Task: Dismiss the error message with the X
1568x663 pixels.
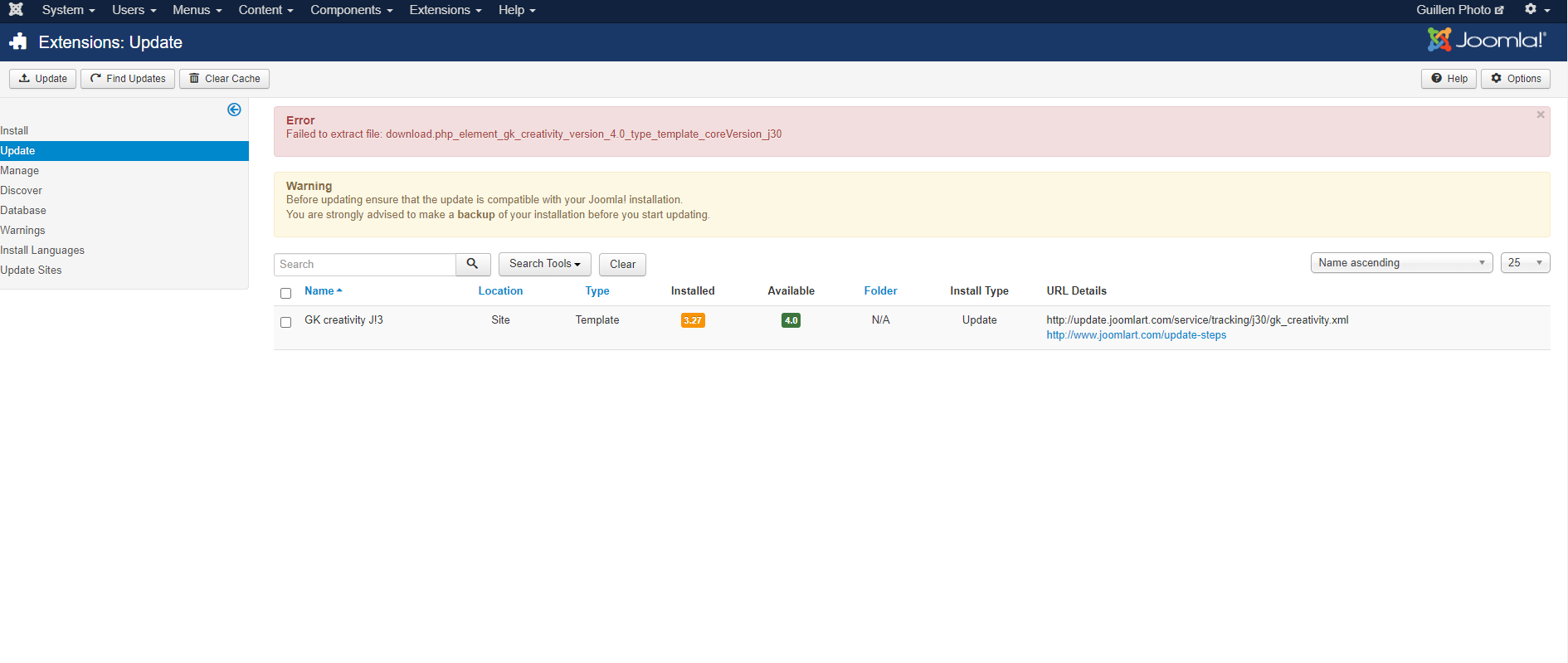Action: (x=1541, y=115)
